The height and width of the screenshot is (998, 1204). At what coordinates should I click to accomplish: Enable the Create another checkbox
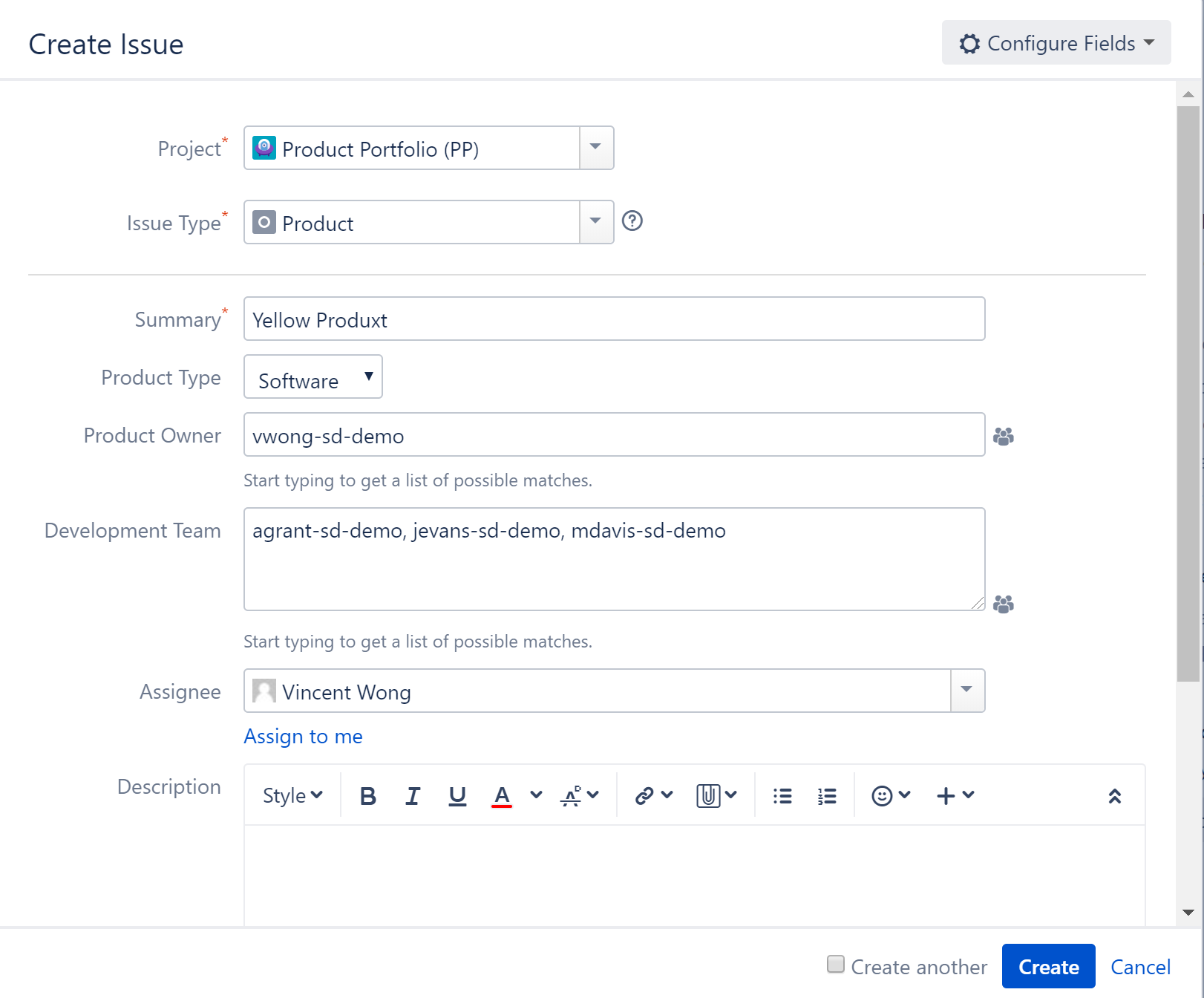pos(836,965)
